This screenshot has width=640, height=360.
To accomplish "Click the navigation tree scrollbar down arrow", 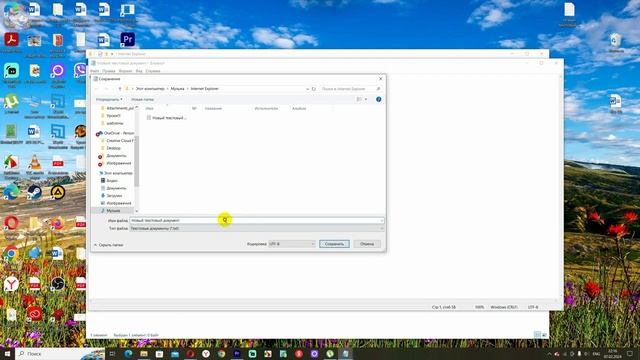I will click(137, 211).
